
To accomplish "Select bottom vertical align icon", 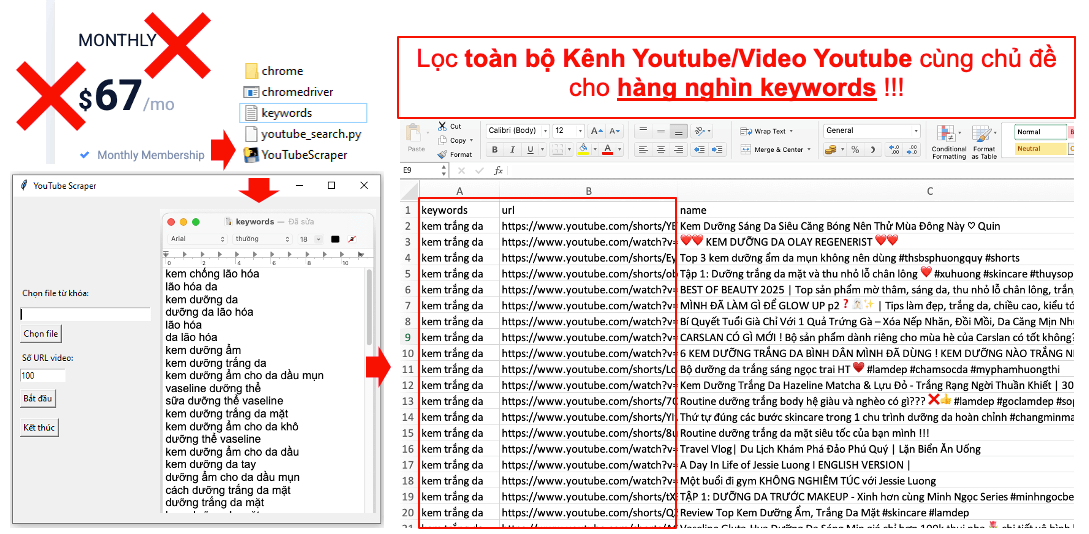I will (x=679, y=130).
